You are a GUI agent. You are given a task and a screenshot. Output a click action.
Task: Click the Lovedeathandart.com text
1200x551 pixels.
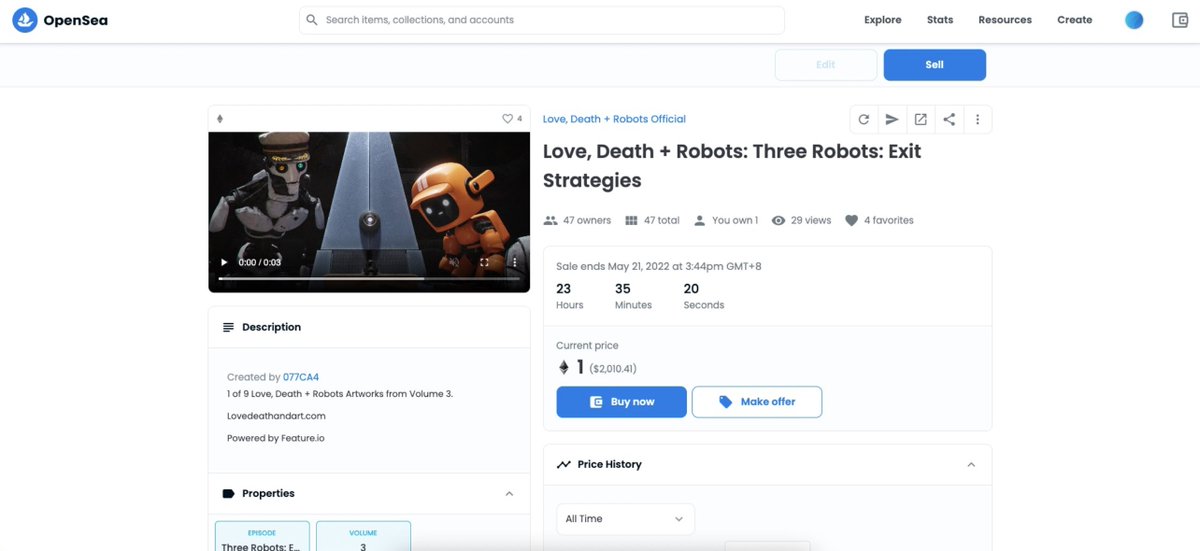[x=276, y=416]
